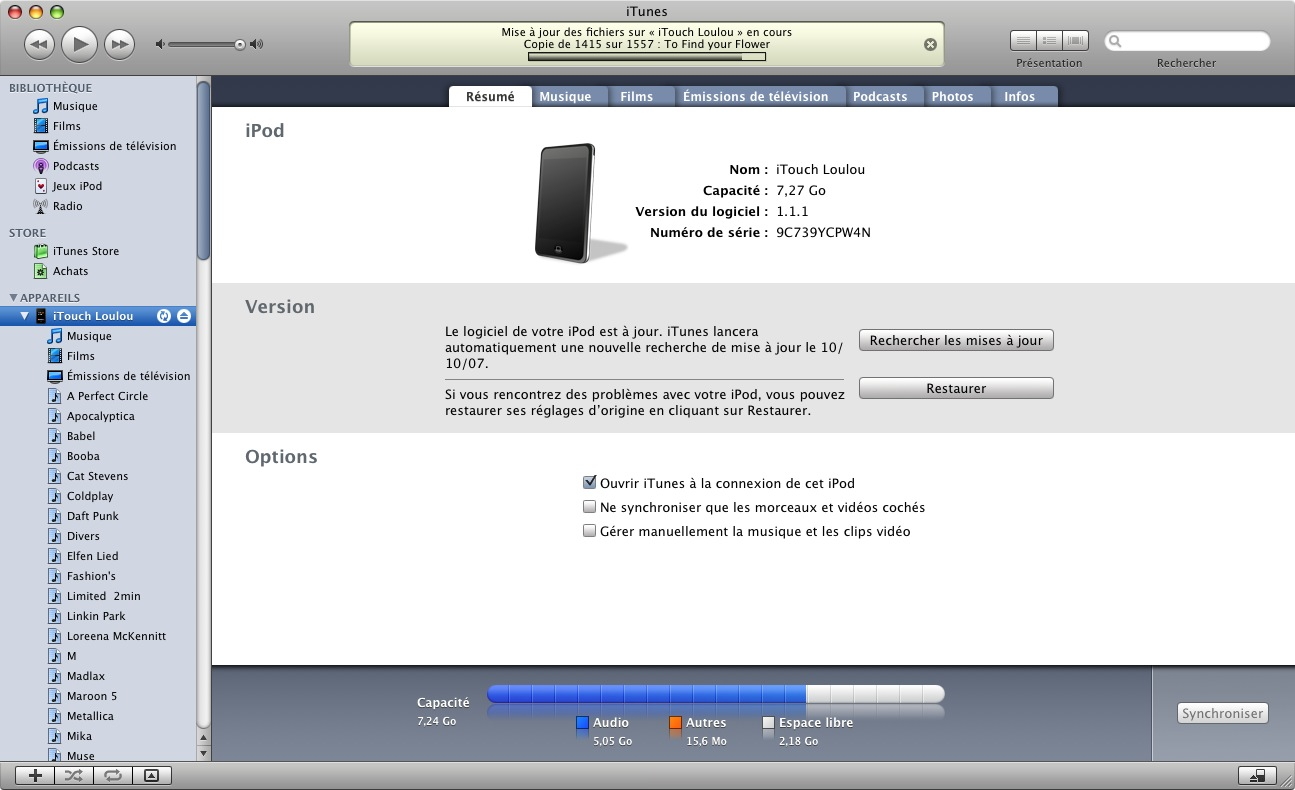1295x790 pixels.
Task: Click the Restaurer button
Action: [956, 388]
